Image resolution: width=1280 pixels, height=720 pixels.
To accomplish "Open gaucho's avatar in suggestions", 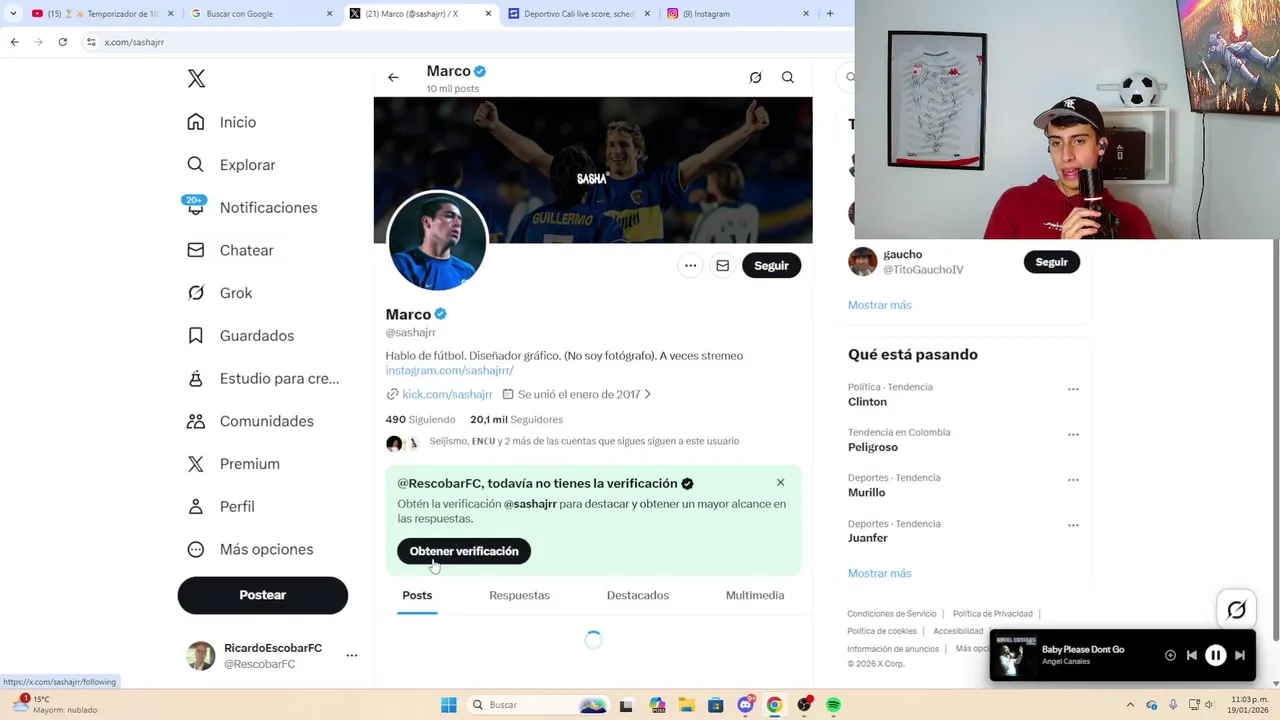I will [862, 262].
